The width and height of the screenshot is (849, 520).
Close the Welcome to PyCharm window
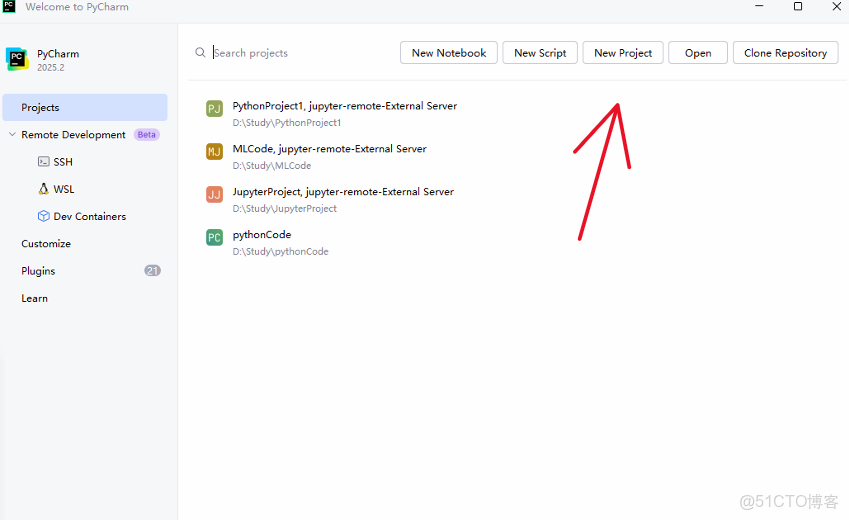pos(837,6)
